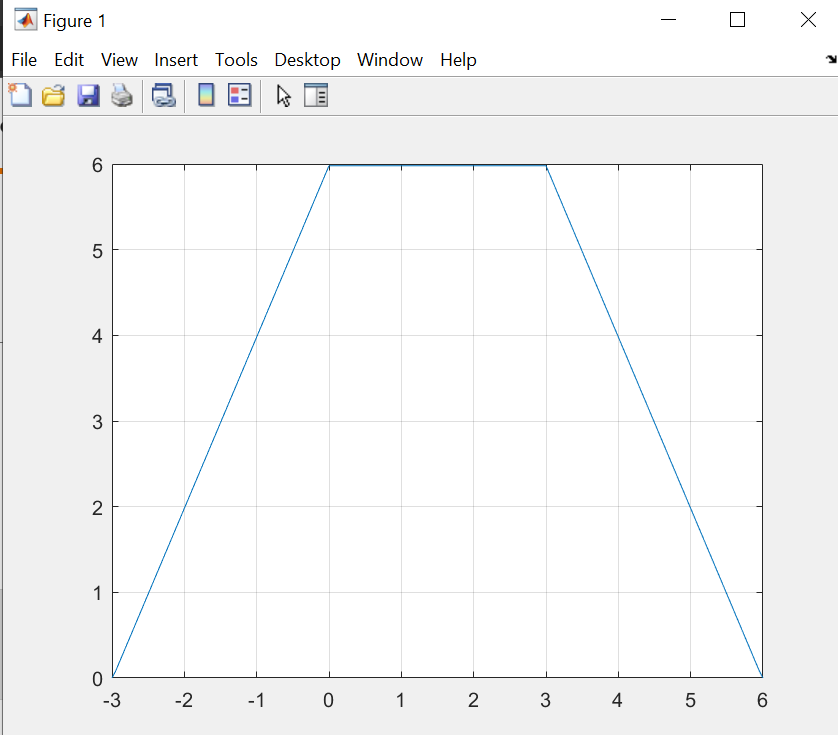Click the Figure 1 window title text
This screenshot has height=735, width=838.
(74, 21)
